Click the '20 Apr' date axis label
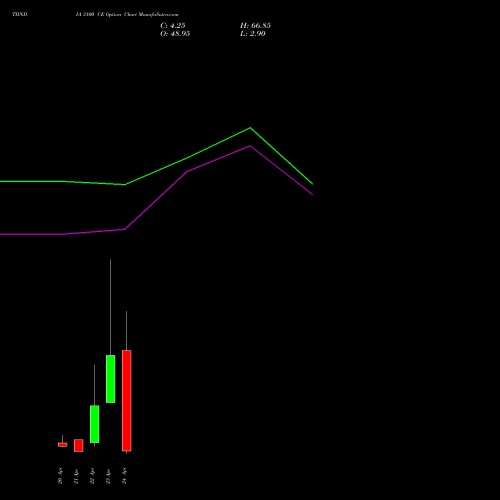This screenshot has width=500, height=500. click(x=60, y=476)
